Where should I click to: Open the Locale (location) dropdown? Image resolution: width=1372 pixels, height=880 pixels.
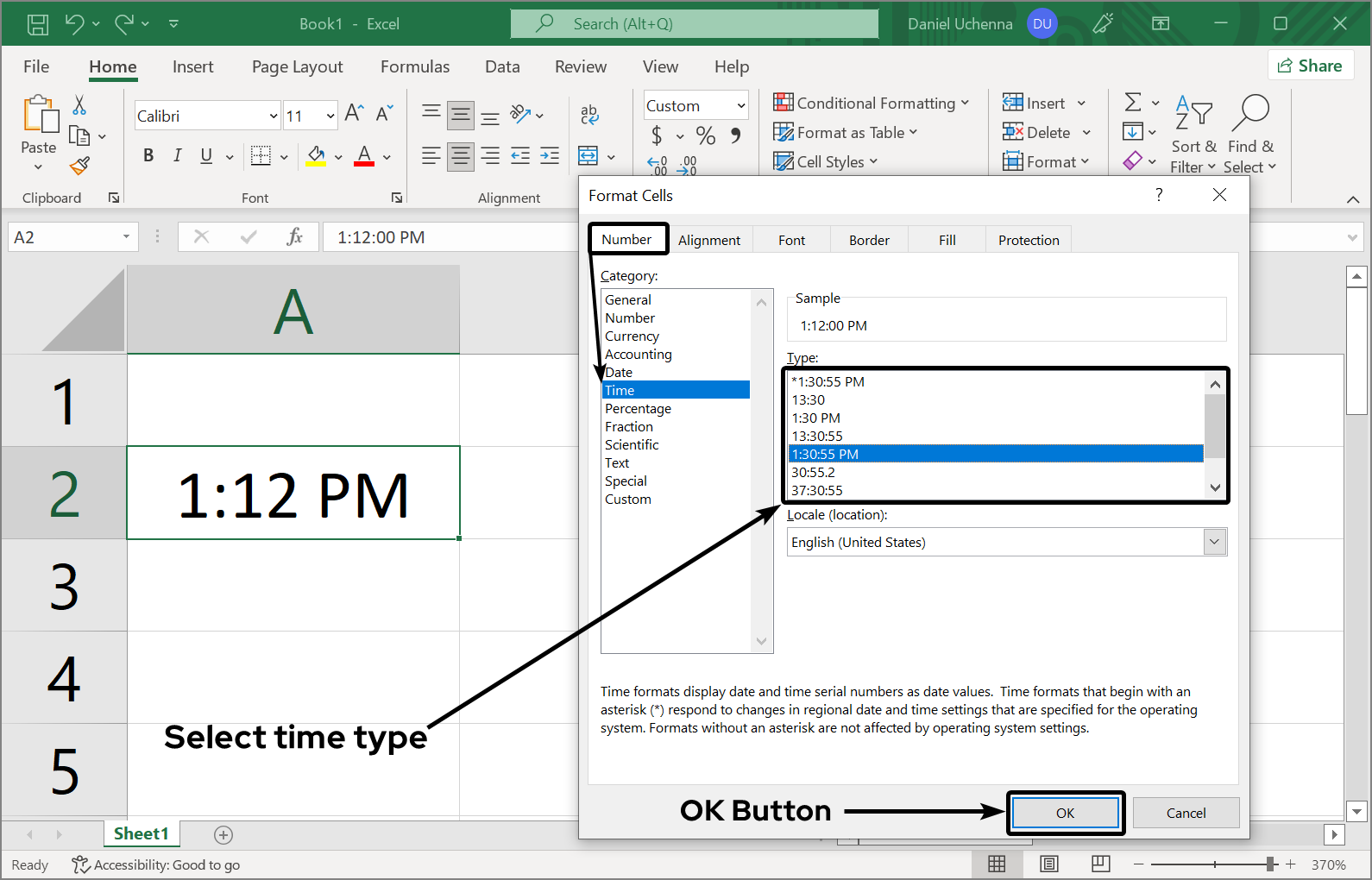pos(1214,542)
